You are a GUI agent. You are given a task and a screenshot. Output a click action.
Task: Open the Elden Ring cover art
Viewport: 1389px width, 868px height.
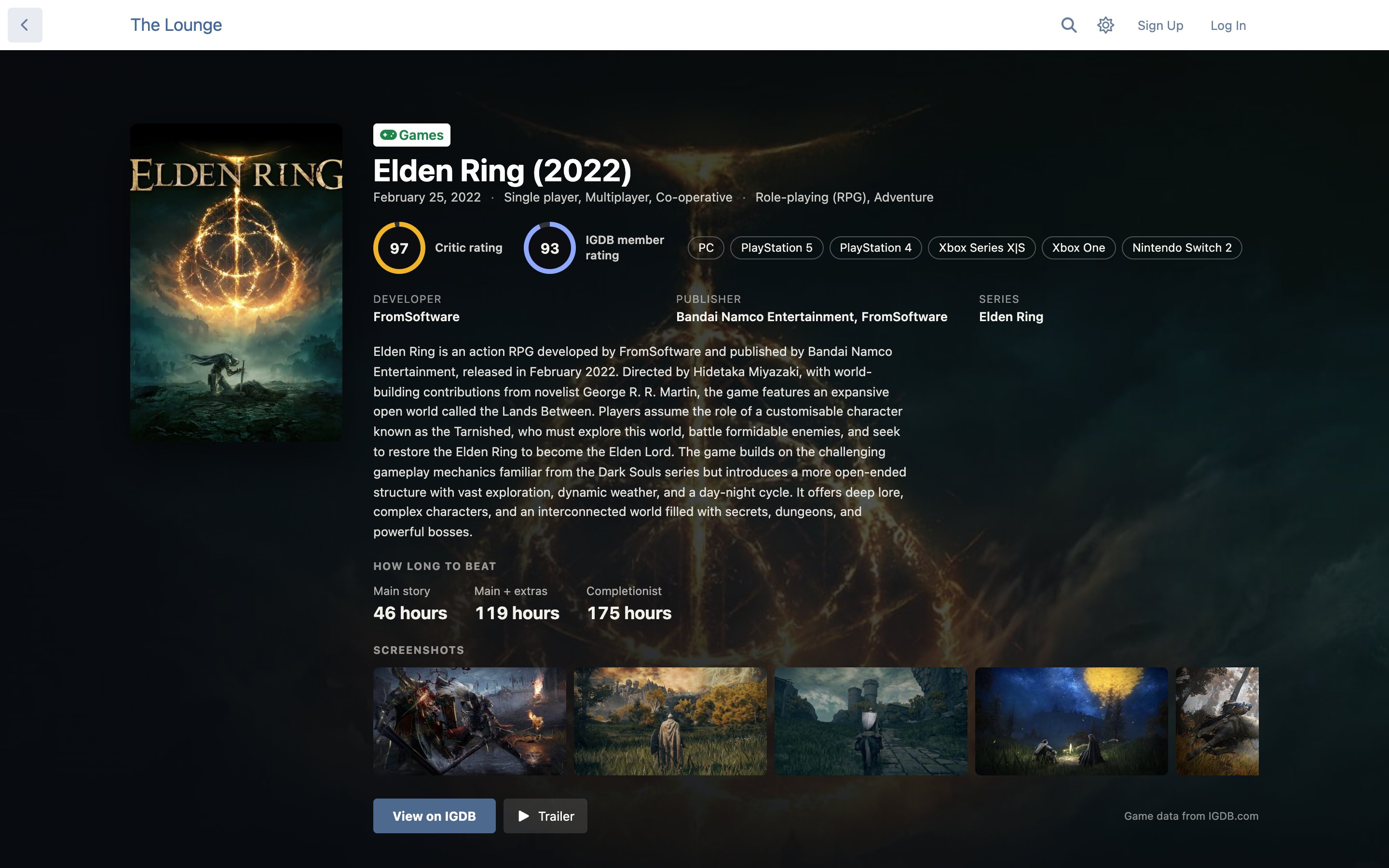coord(236,283)
